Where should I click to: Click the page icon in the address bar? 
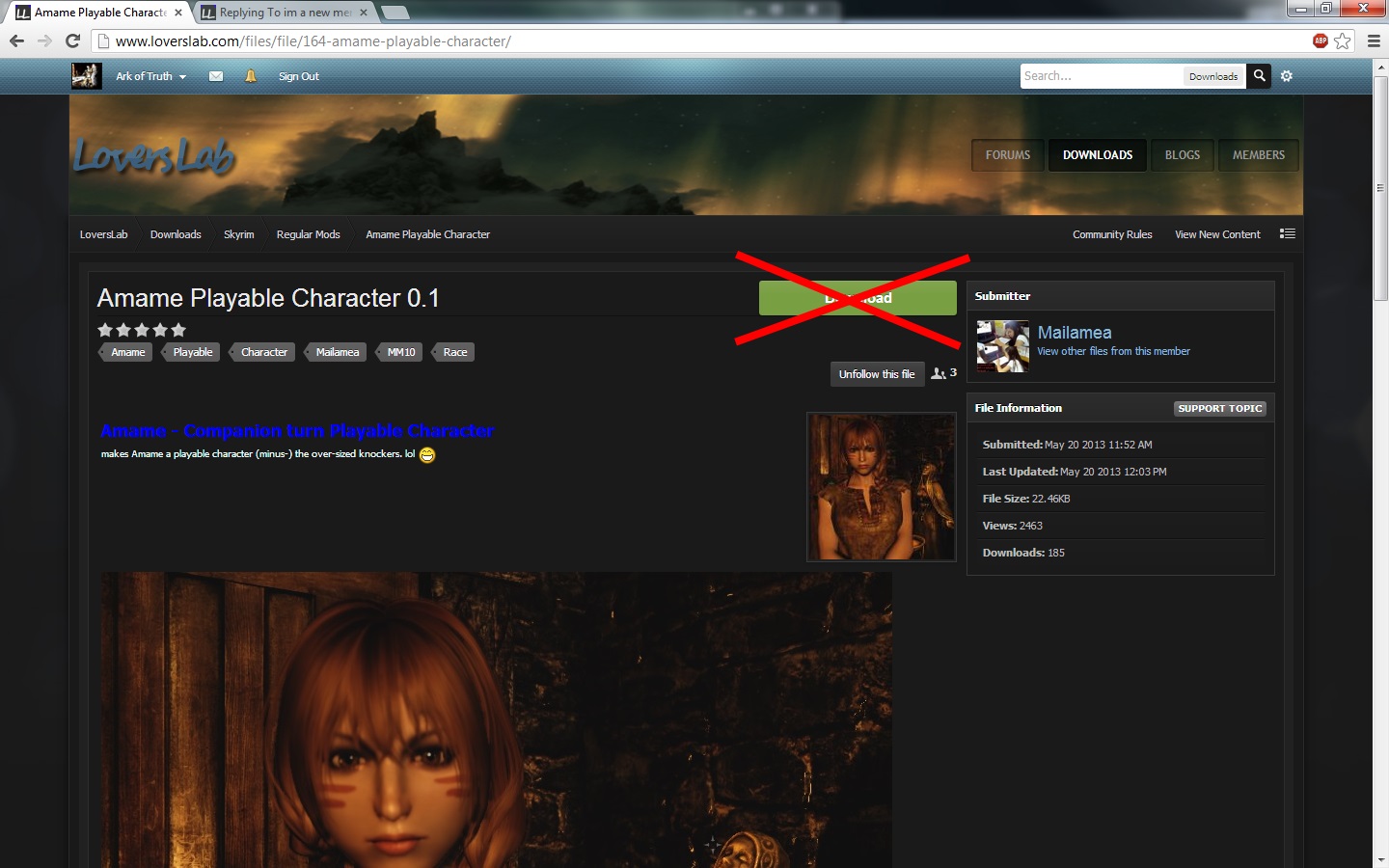click(103, 41)
